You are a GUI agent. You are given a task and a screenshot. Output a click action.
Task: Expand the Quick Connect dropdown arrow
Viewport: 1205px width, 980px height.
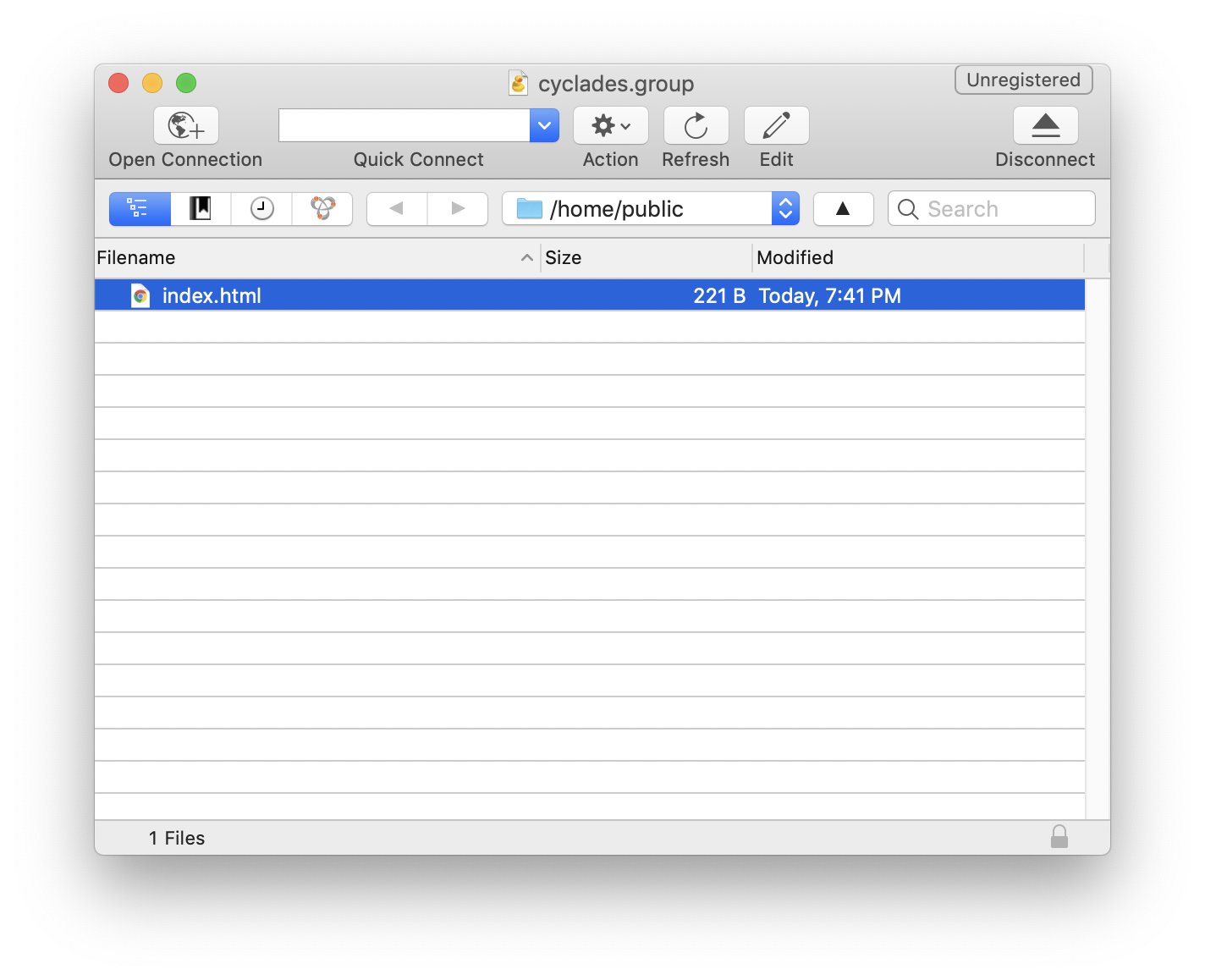(544, 126)
